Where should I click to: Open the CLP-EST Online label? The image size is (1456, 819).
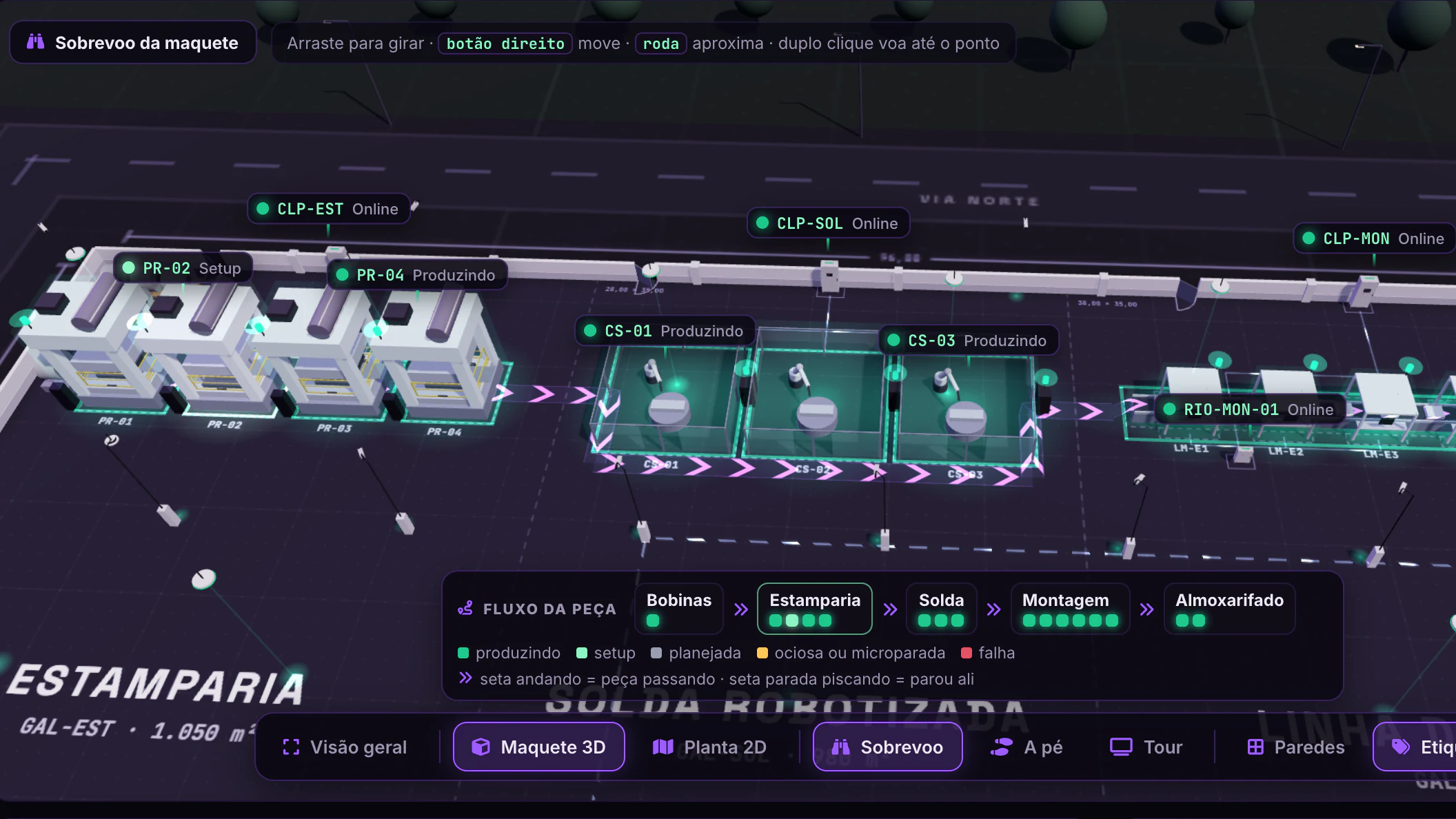pyautogui.click(x=329, y=209)
